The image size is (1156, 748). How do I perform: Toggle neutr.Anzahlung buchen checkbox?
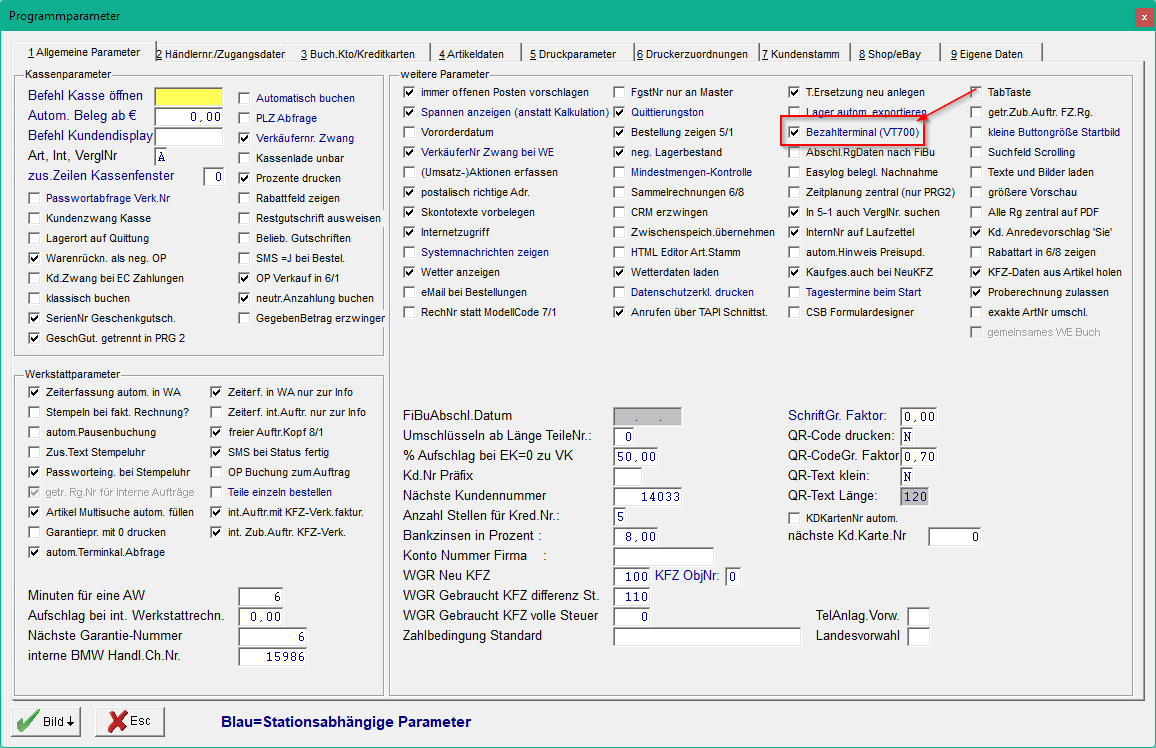pos(244,298)
